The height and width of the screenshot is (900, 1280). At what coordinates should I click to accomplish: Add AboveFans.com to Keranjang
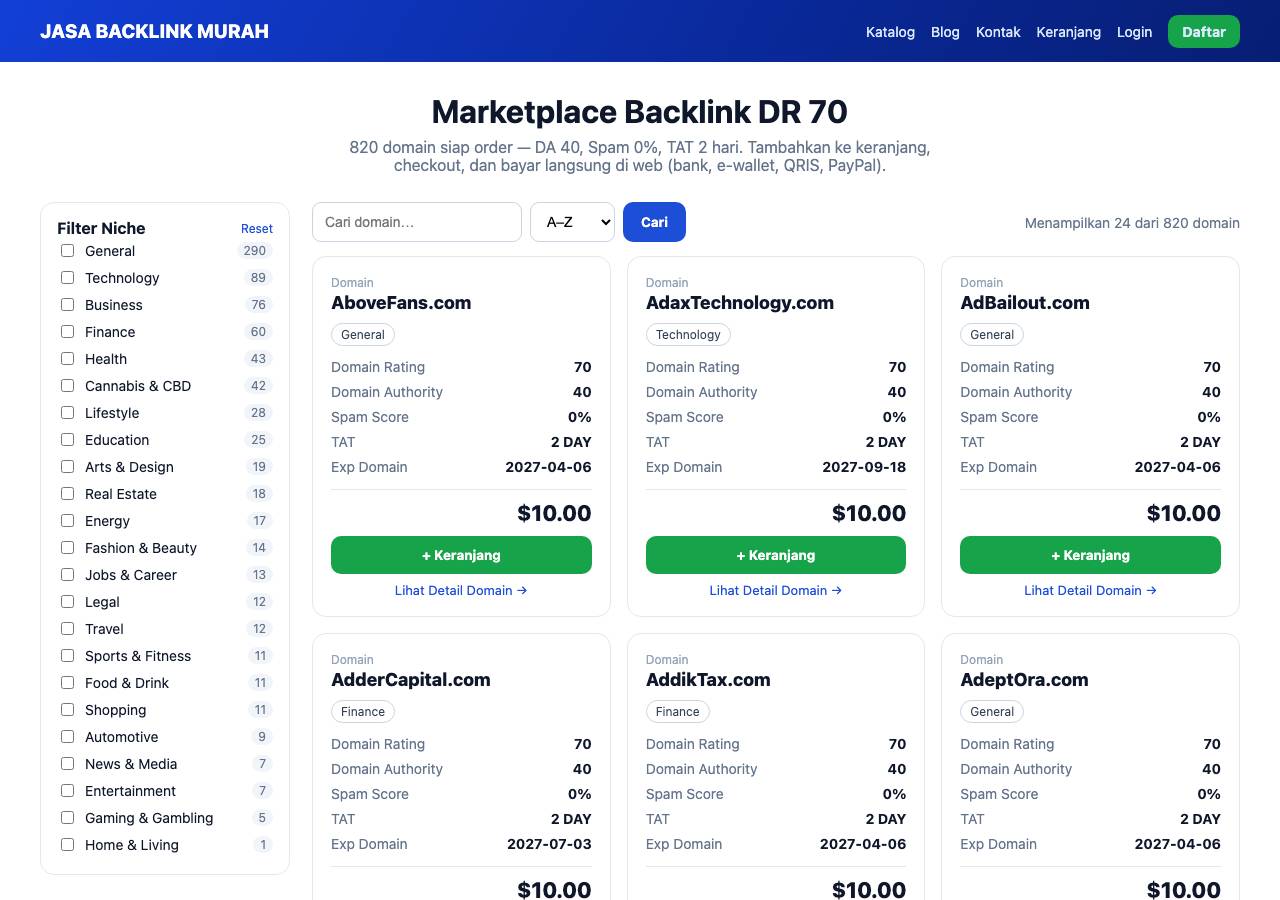[461, 555]
